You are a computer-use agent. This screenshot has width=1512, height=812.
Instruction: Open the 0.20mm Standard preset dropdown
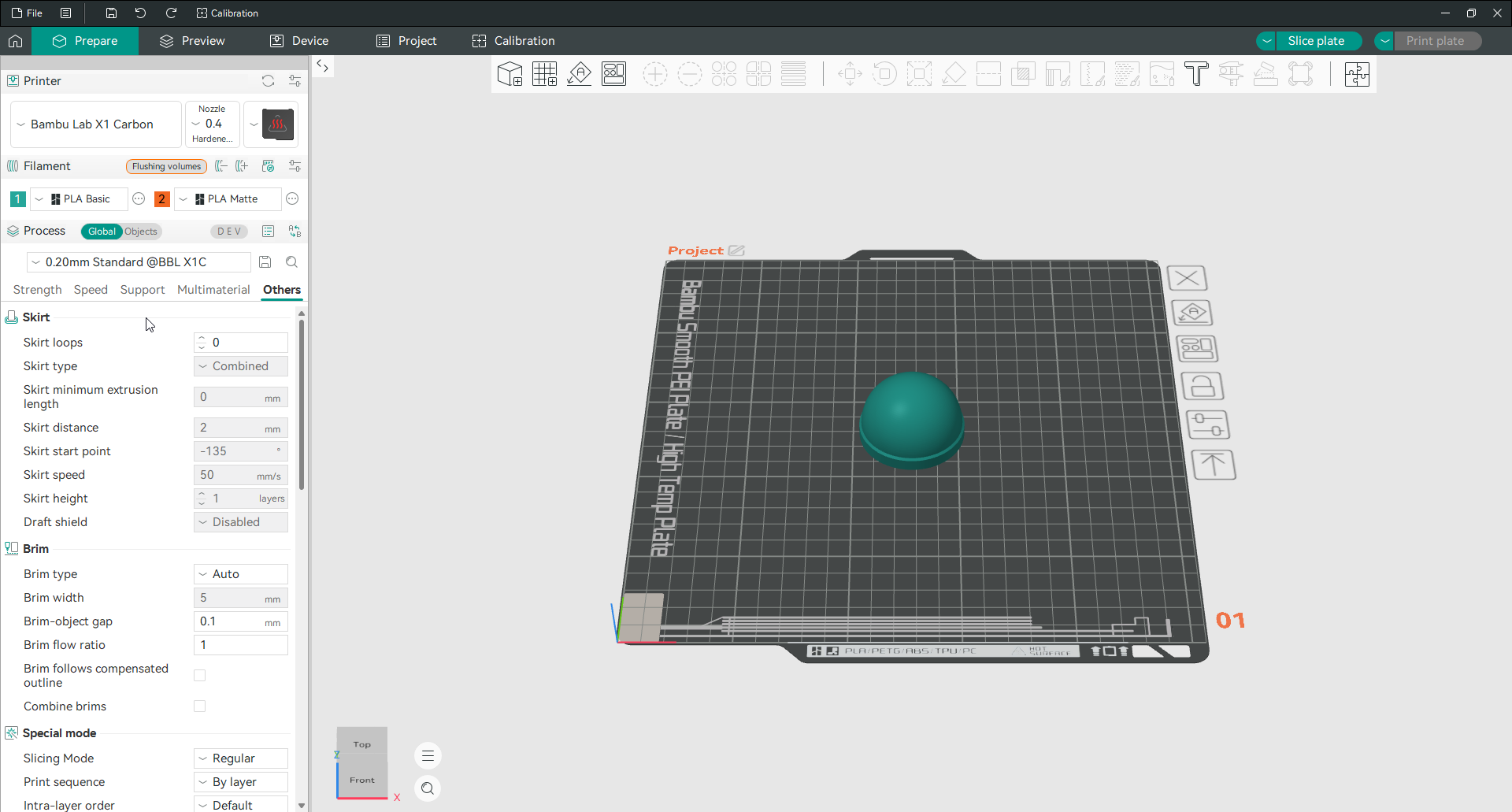[139, 261]
